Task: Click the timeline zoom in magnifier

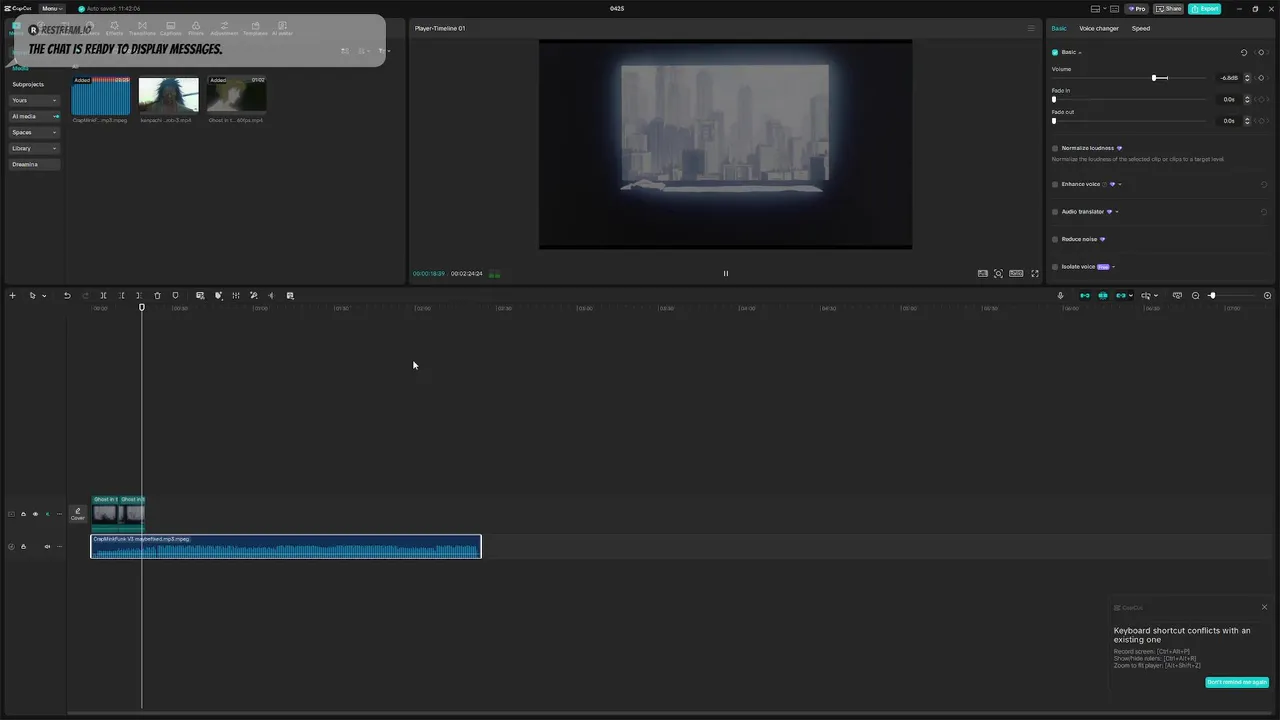Action: [1267, 295]
